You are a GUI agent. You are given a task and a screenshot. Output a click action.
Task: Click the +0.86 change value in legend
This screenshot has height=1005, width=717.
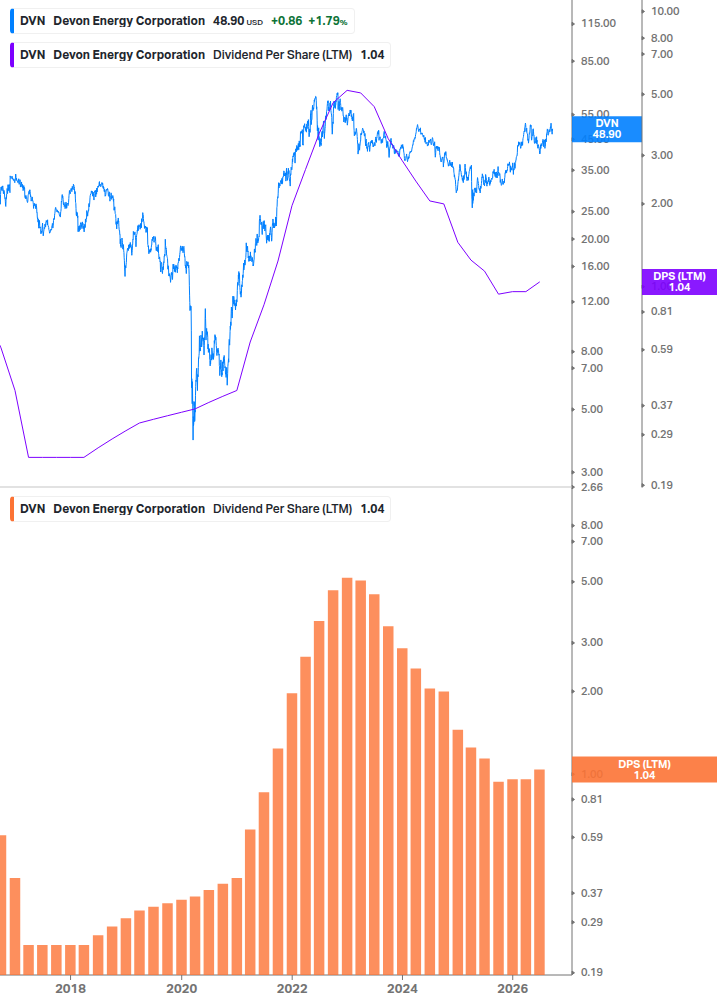tap(286, 21)
